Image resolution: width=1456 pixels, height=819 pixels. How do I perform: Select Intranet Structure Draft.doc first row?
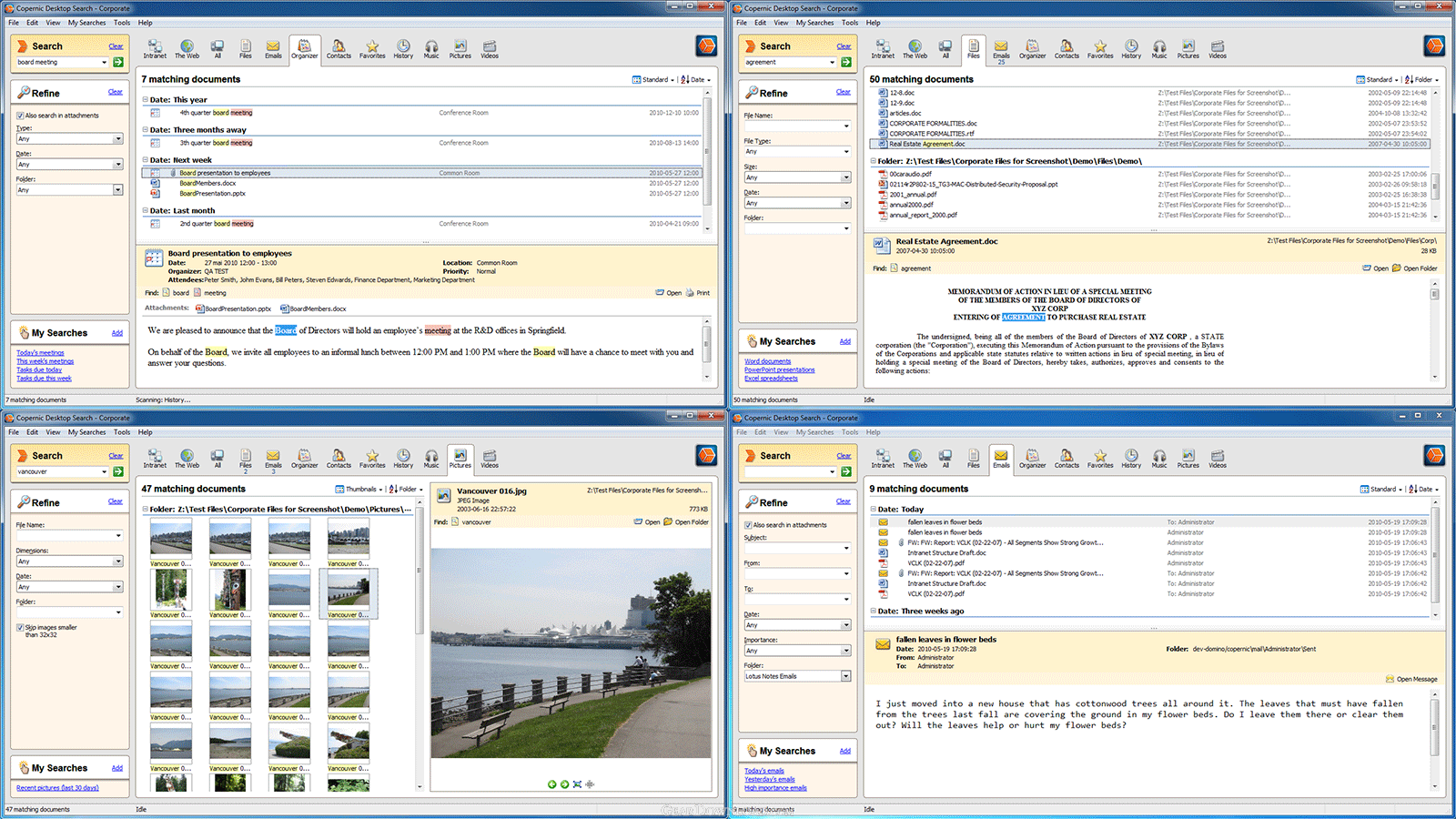[1148, 553]
